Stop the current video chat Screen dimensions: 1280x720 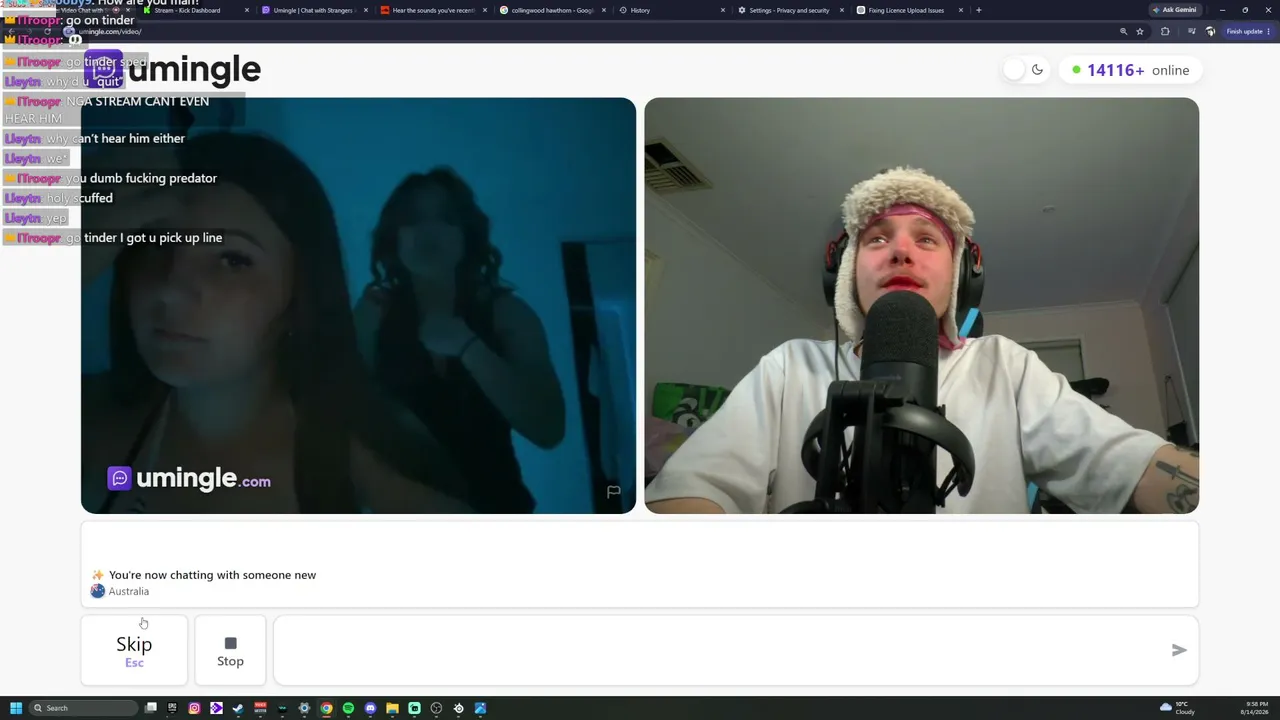point(230,650)
